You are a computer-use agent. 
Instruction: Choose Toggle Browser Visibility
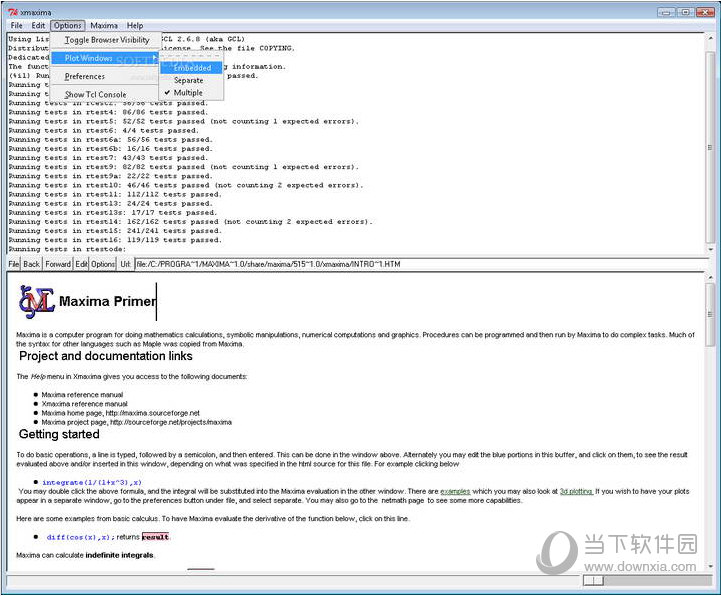(x=107, y=40)
